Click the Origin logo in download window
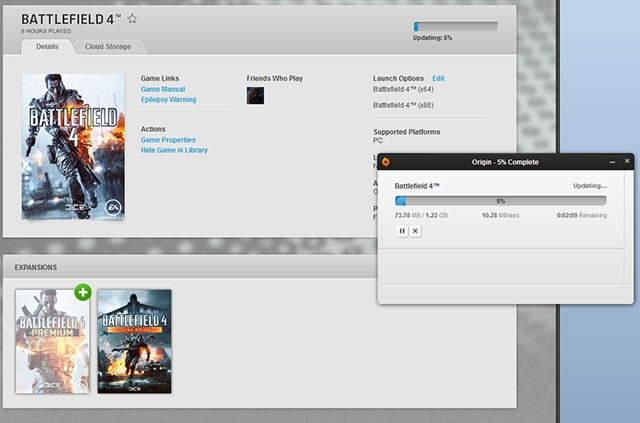This screenshot has width=640, height=423. [x=386, y=162]
